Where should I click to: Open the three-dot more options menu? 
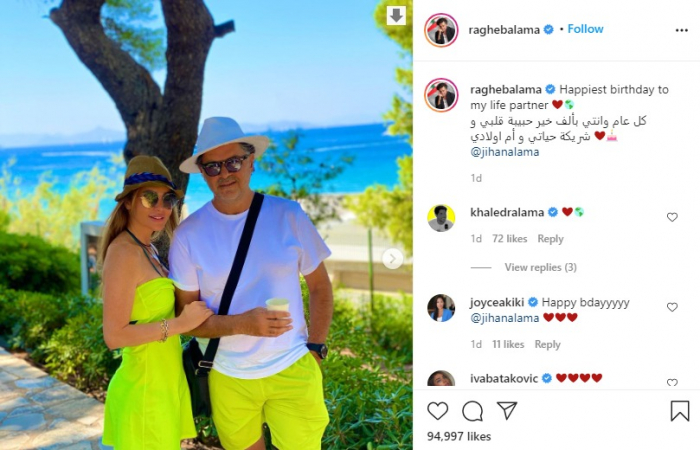681,30
